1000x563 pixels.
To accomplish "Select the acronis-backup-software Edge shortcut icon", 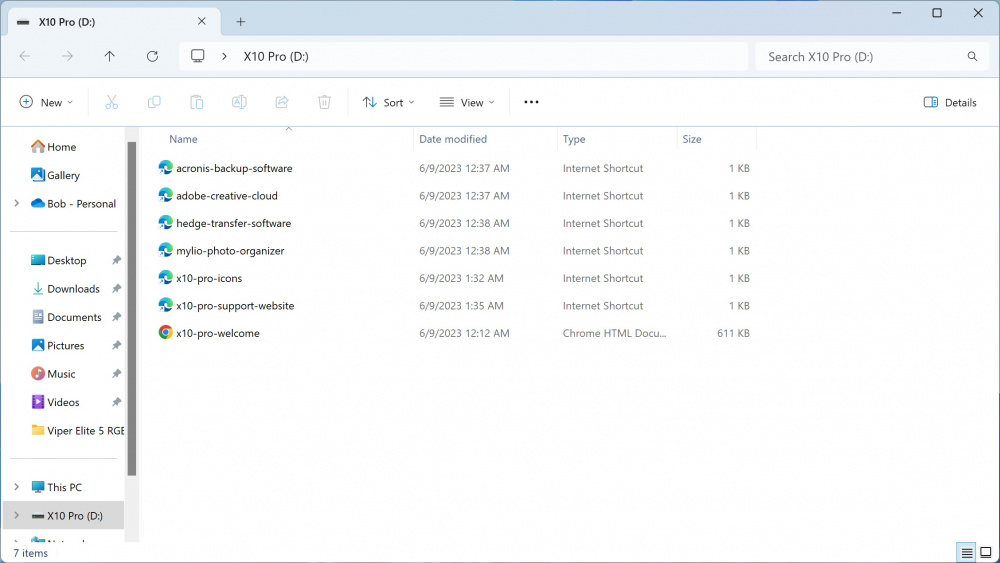I will [x=165, y=168].
